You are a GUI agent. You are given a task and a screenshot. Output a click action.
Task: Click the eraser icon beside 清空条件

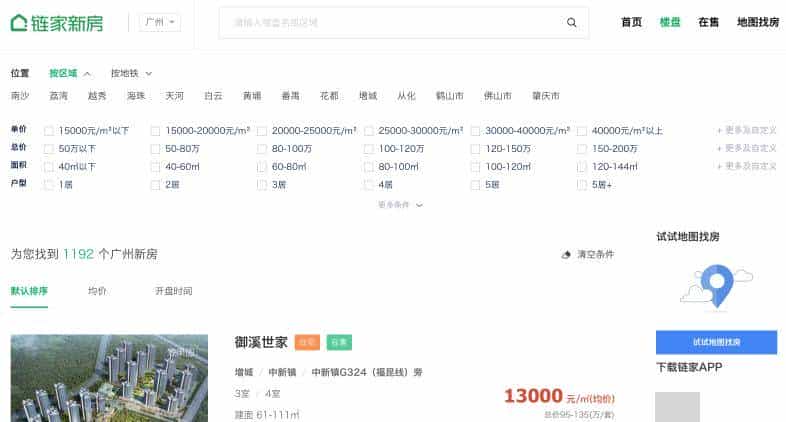[566, 255]
